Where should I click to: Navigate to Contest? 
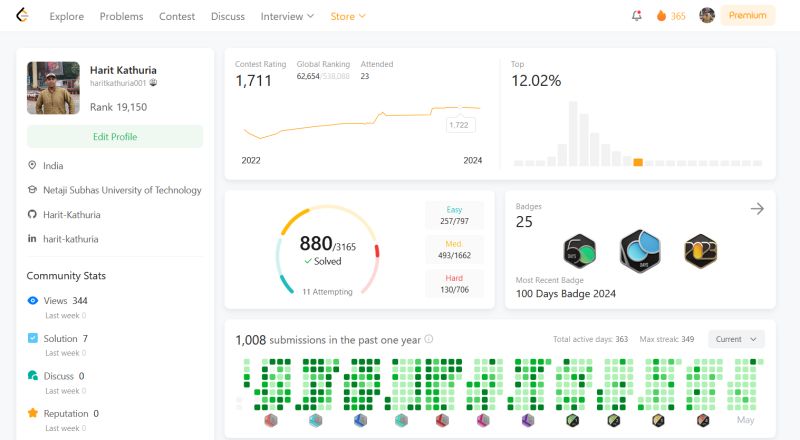coord(177,16)
